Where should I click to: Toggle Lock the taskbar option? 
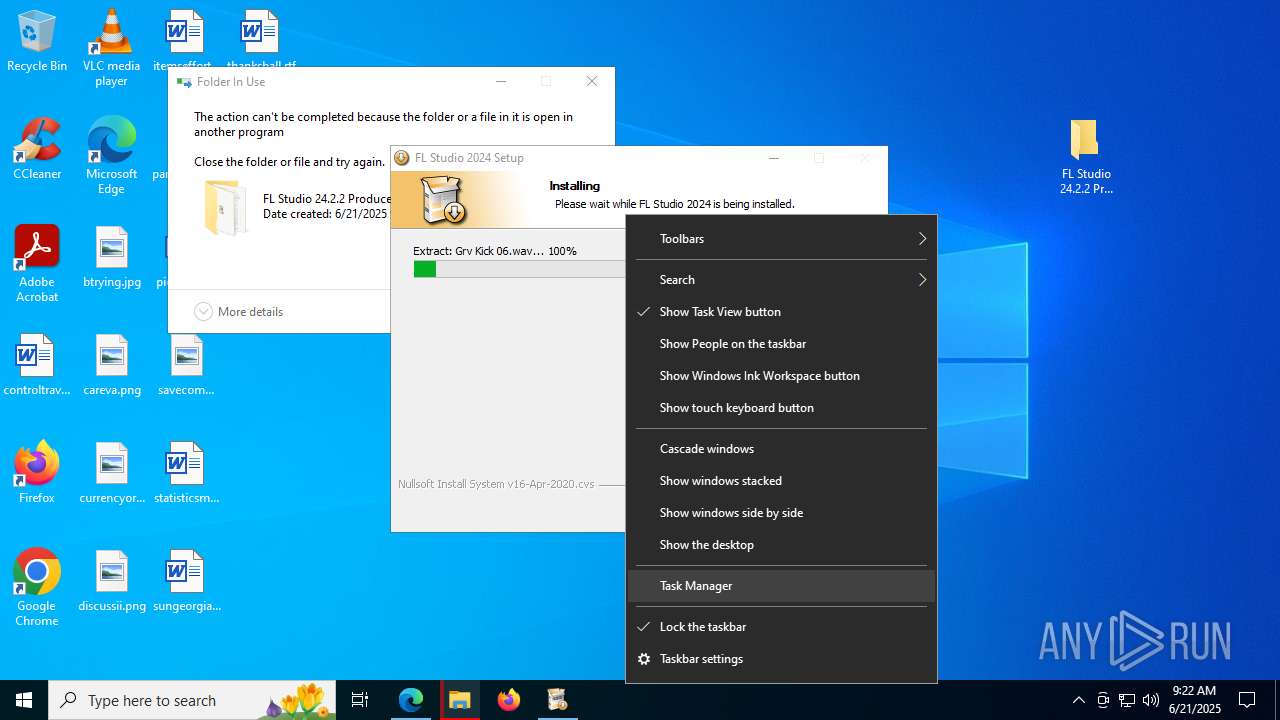tap(781, 627)
